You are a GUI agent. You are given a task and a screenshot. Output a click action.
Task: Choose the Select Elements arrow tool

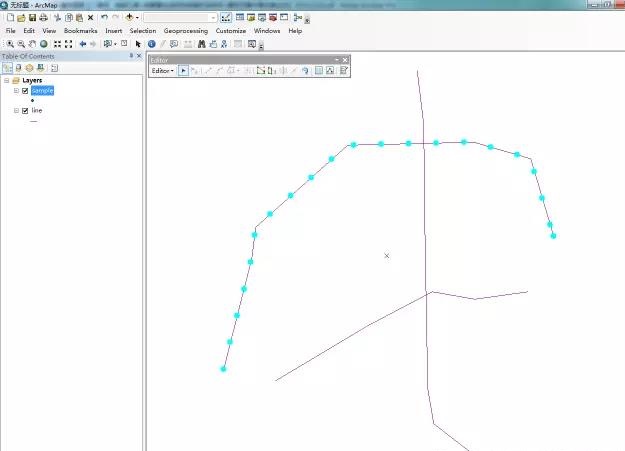click(138, 44)
